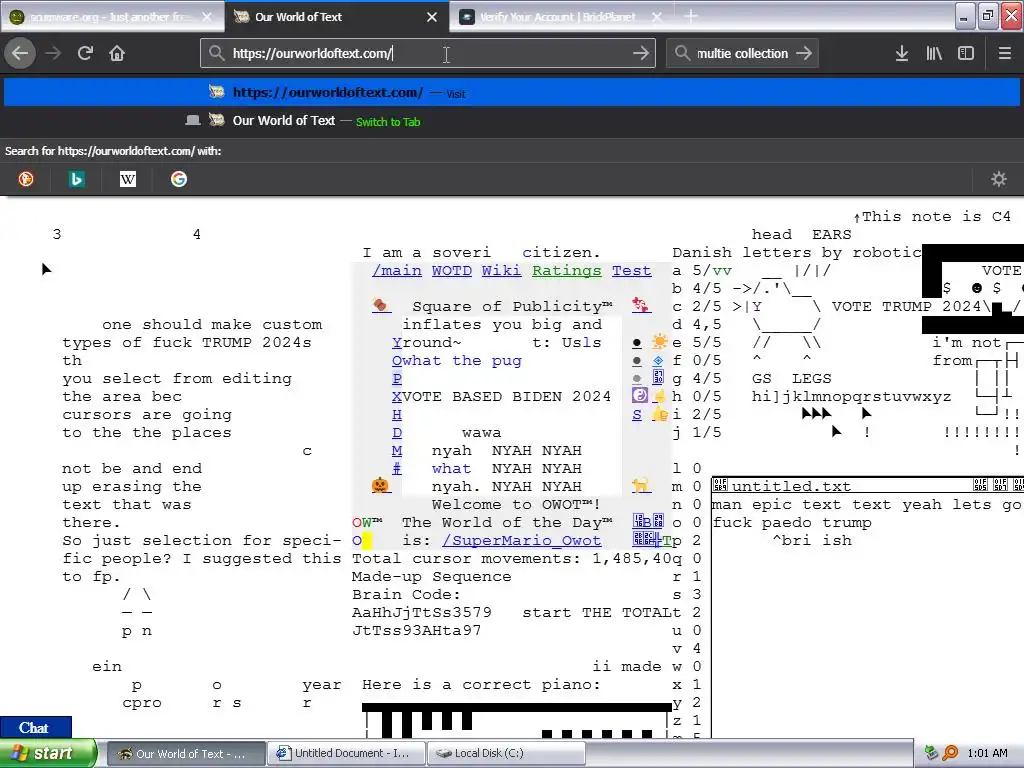This screenshot has width=1024, height=768.
Task: Click the untitled.txt title text
Action: coord(791,486)
